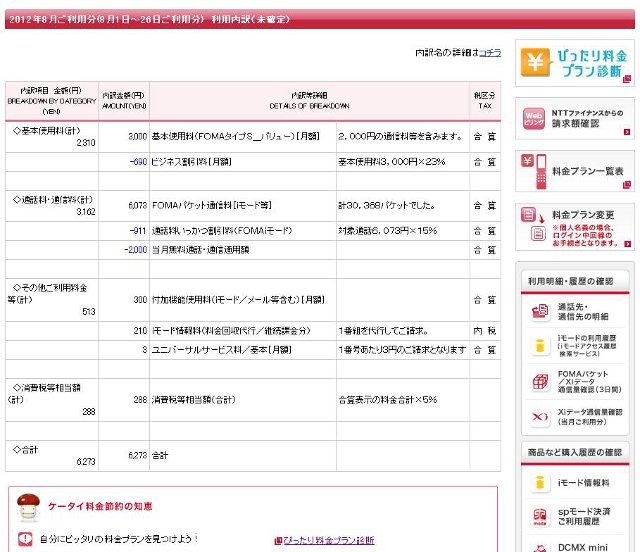Screen dimensions: 640x552
Task: Click the 内訳等詳細 DETAILS OF BREAKDOWN header
Action: coord(309,101)
